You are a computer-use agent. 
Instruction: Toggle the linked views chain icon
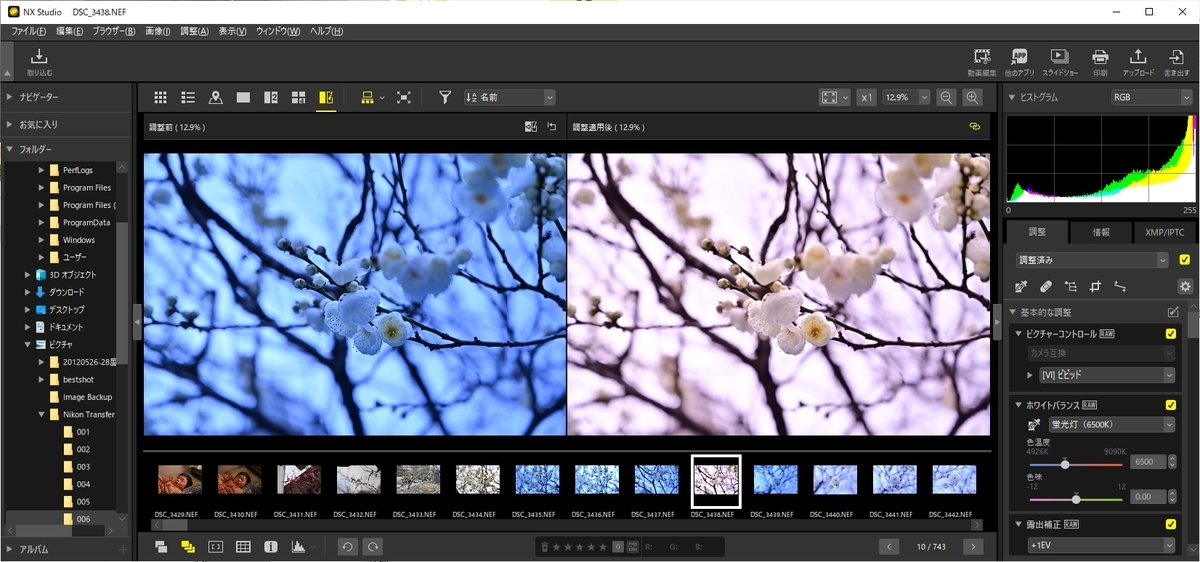[975, 127]
